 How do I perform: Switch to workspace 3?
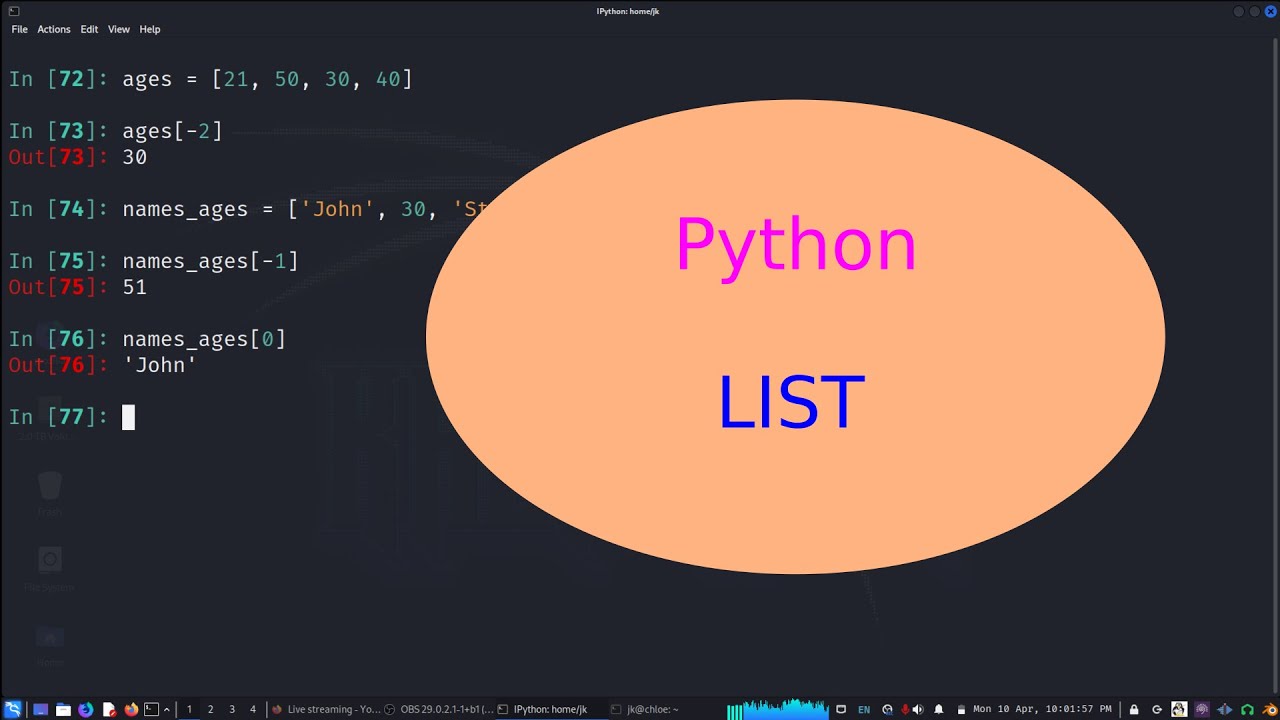pyautogui.click(x=232, y=709)
